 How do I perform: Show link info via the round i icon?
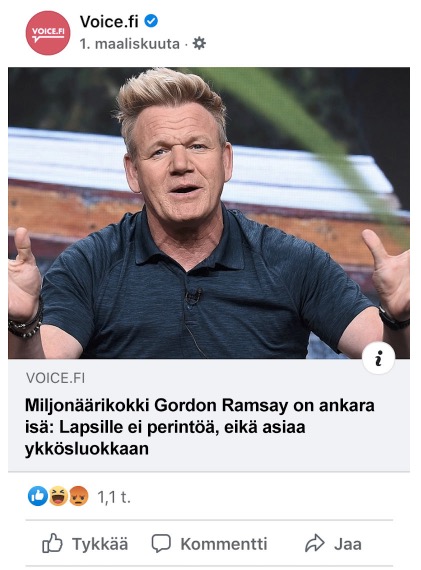(x=378, y=358)
